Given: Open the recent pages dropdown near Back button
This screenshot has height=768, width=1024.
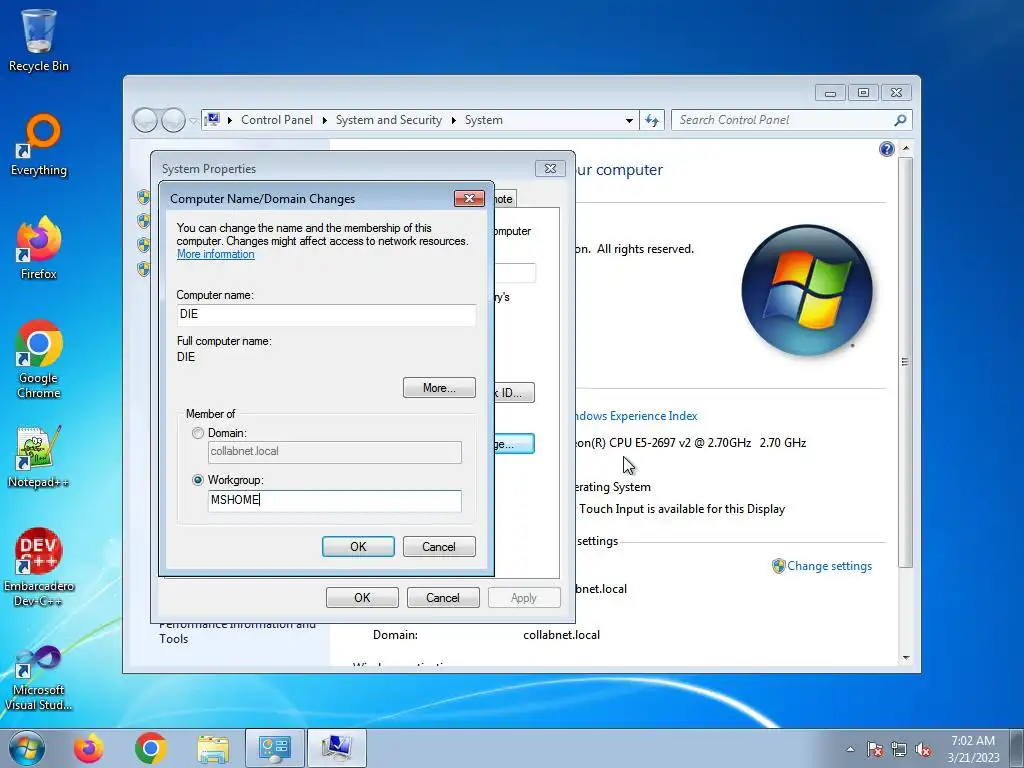Looking at the screenshot, I should click(193, 121).
